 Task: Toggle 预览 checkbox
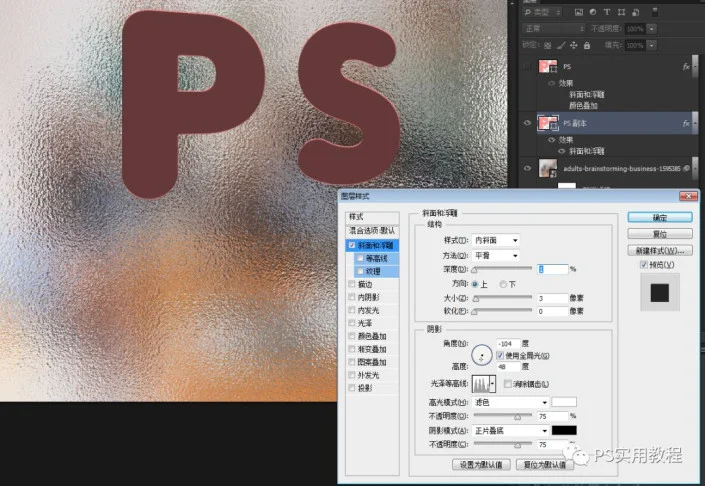[x=644, y=265]
